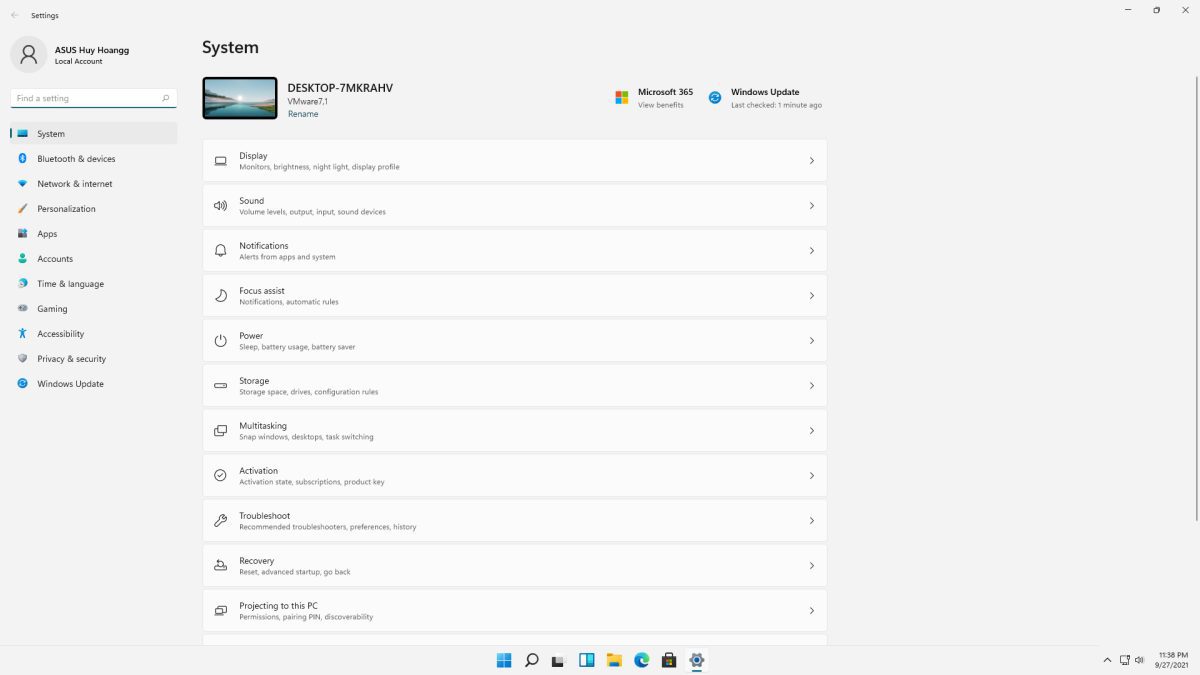This screenshot has height=675, width=1200.
Task: Click the Troubleshoot wrench icon
Action: (x=220, y=521)
